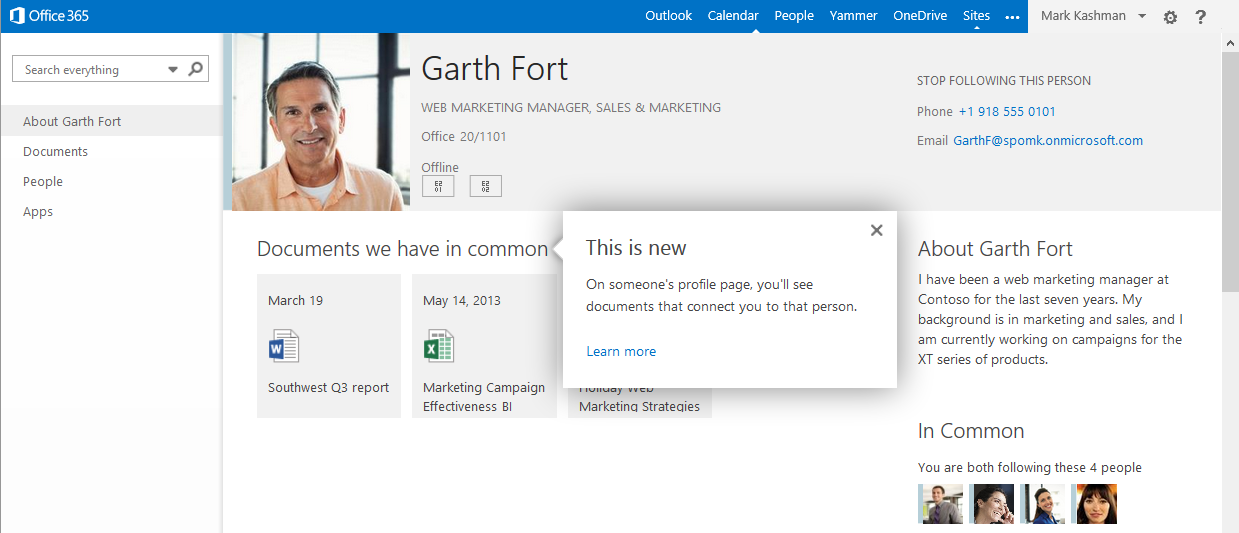1239x533 pixels.
Task: Open Marketing Campaign Effectiveness BI title
Action: click(x=484, y=397)
